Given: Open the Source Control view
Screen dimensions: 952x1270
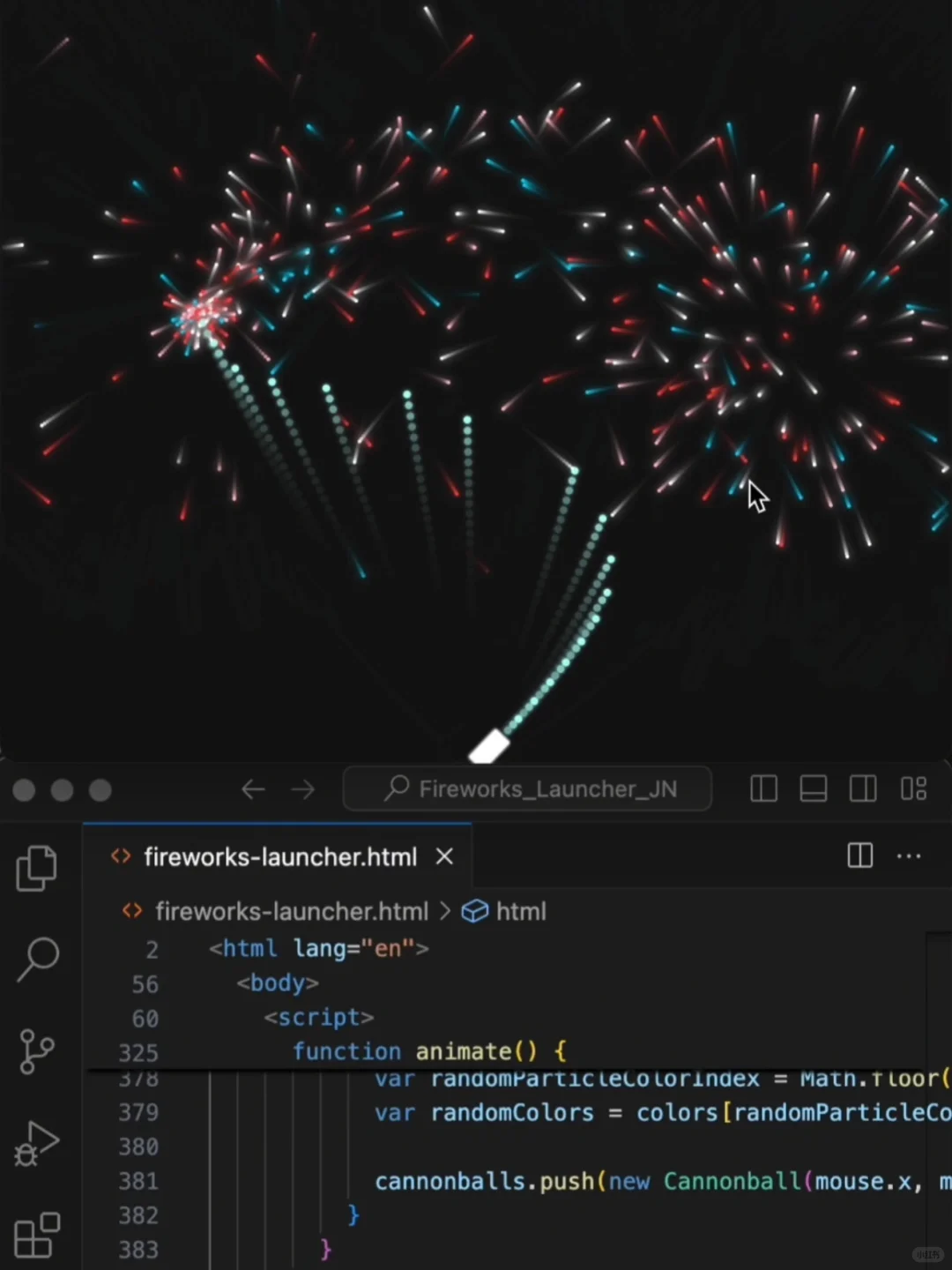Looking at the screenshot, I should coord(37,1051).
